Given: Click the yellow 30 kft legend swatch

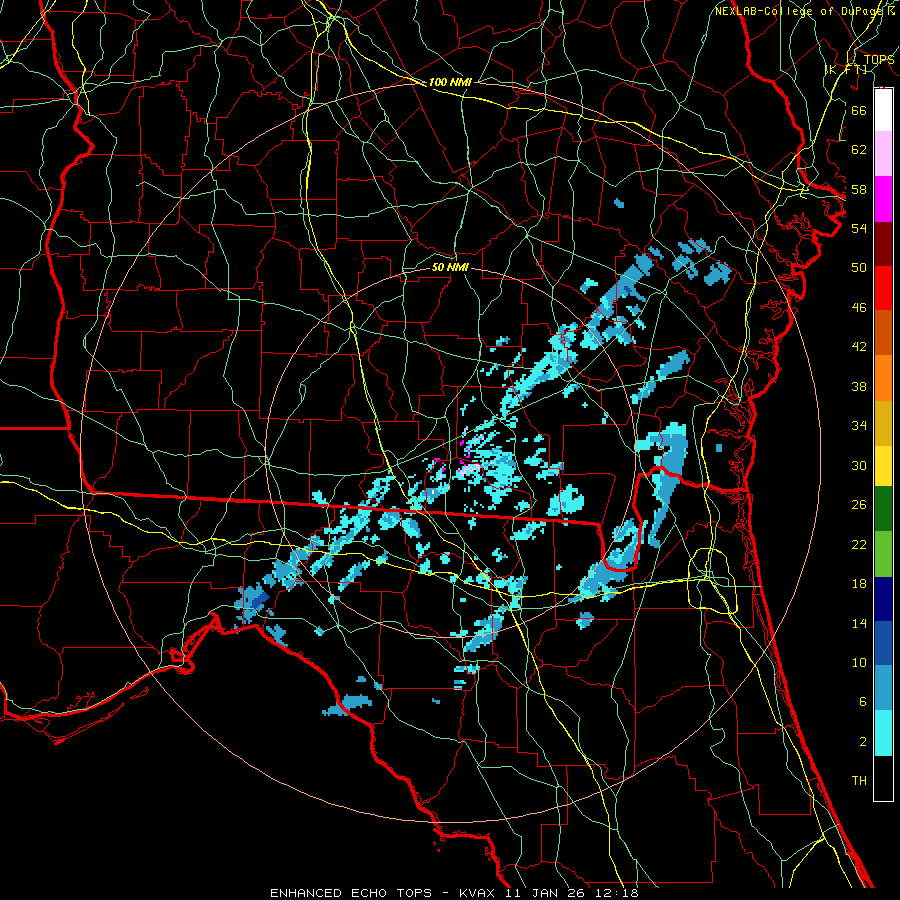Looking at the screenshot, I should tap(883, 465).
